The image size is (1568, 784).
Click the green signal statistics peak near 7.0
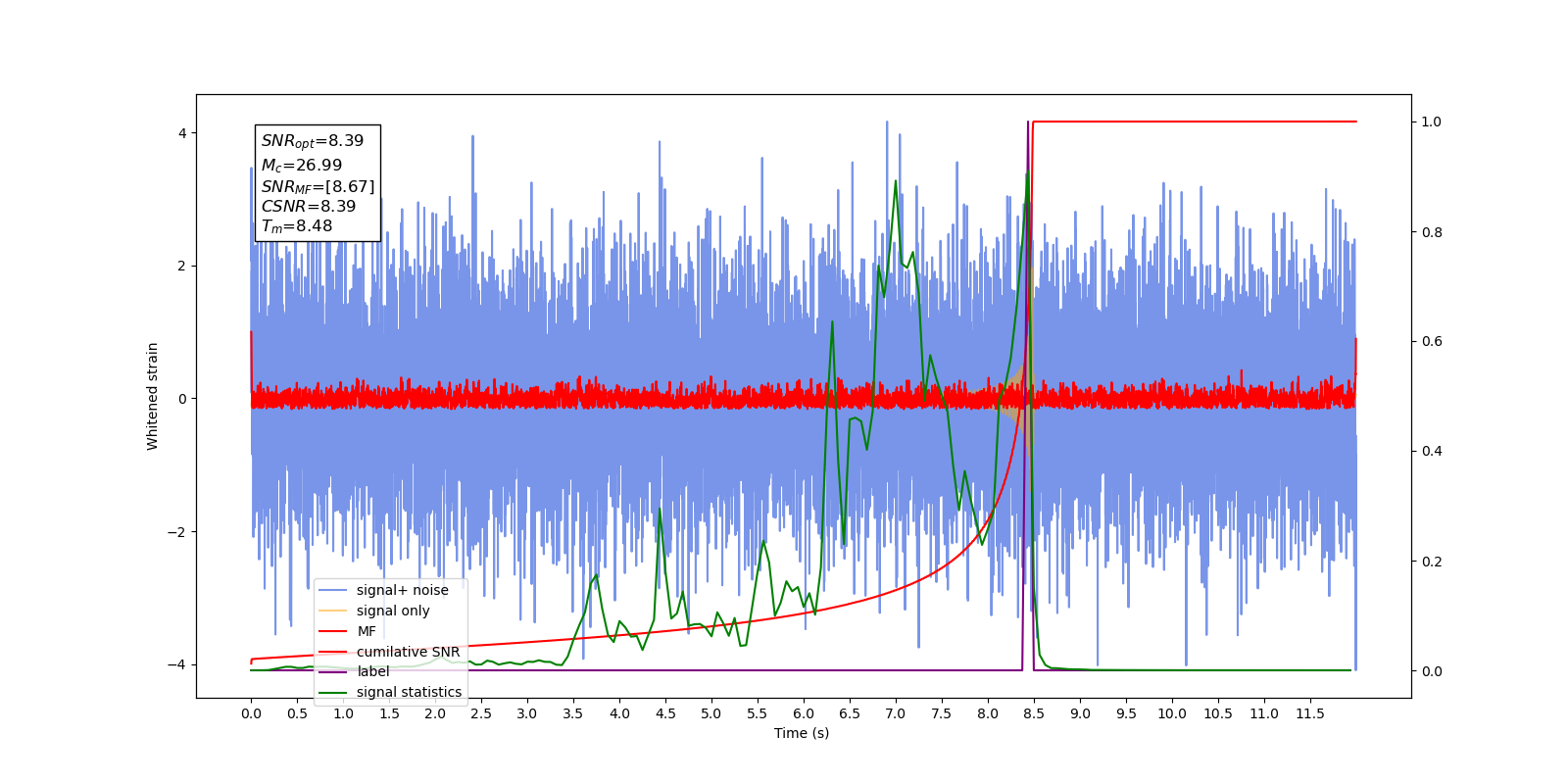click(896, 182)
